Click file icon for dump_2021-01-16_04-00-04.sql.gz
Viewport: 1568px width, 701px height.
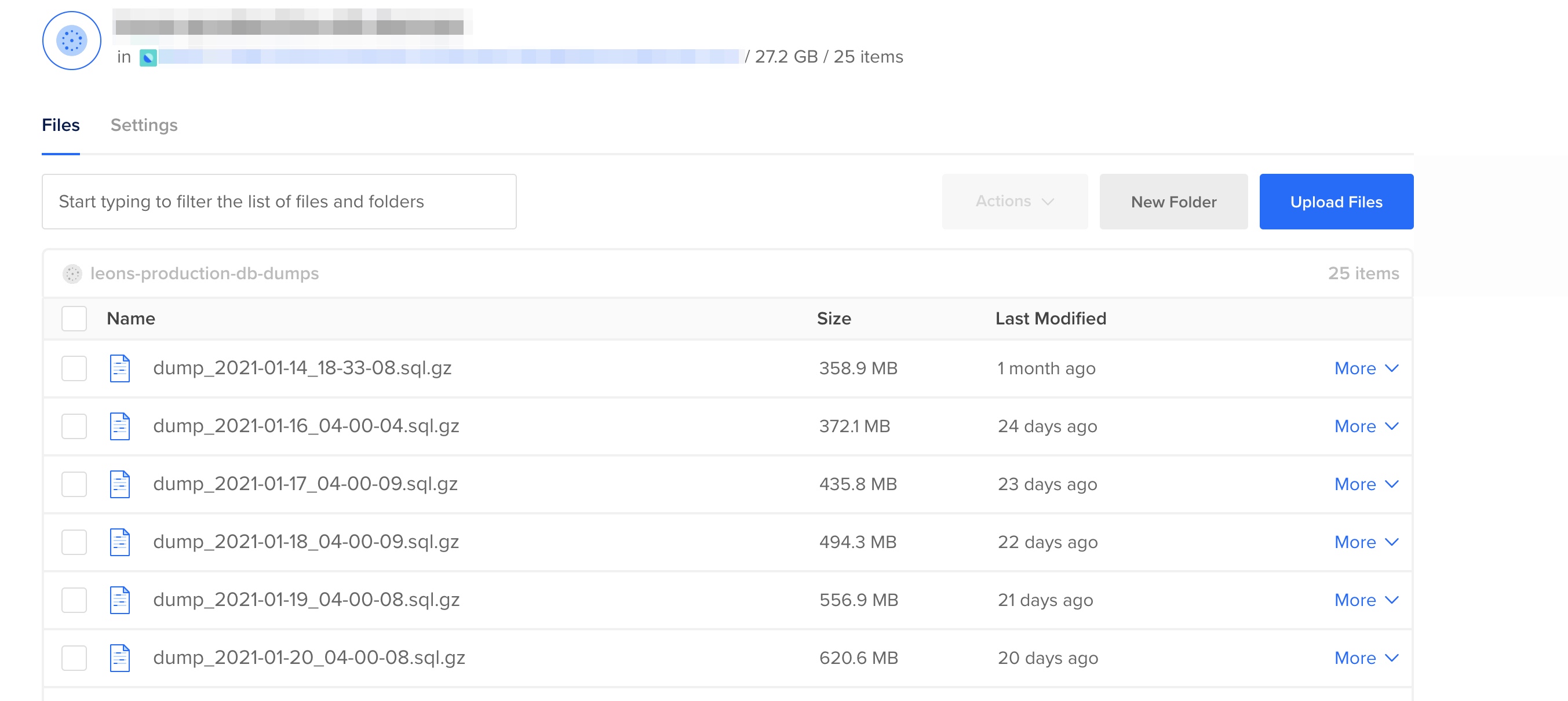(x=120, y=426)
